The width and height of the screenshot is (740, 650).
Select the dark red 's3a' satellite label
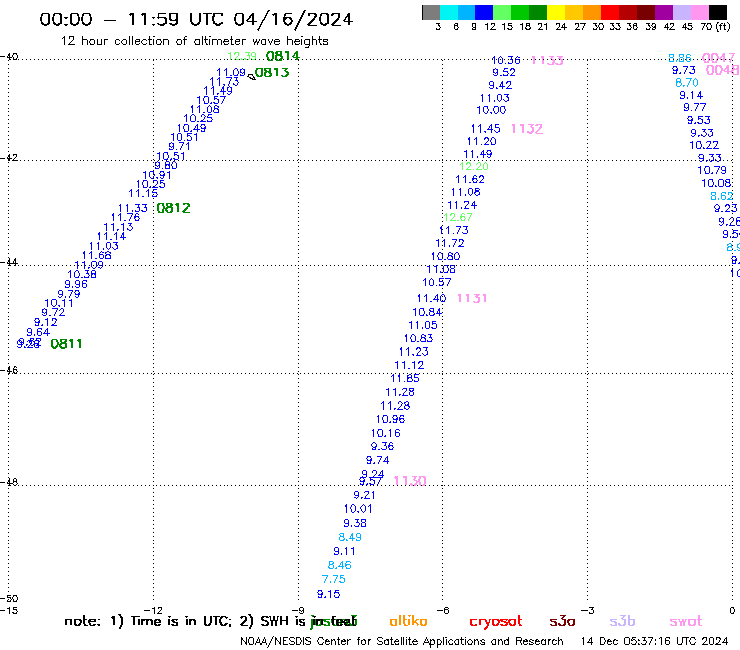click(x=562, y=622)
